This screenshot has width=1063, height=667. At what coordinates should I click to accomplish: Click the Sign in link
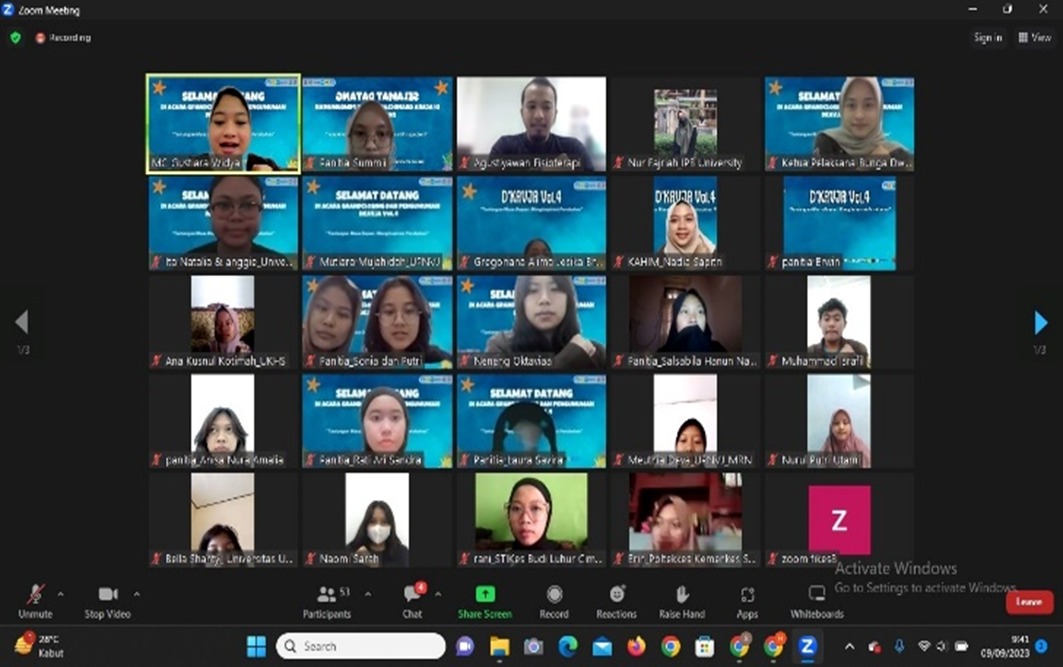click(988, 38)
